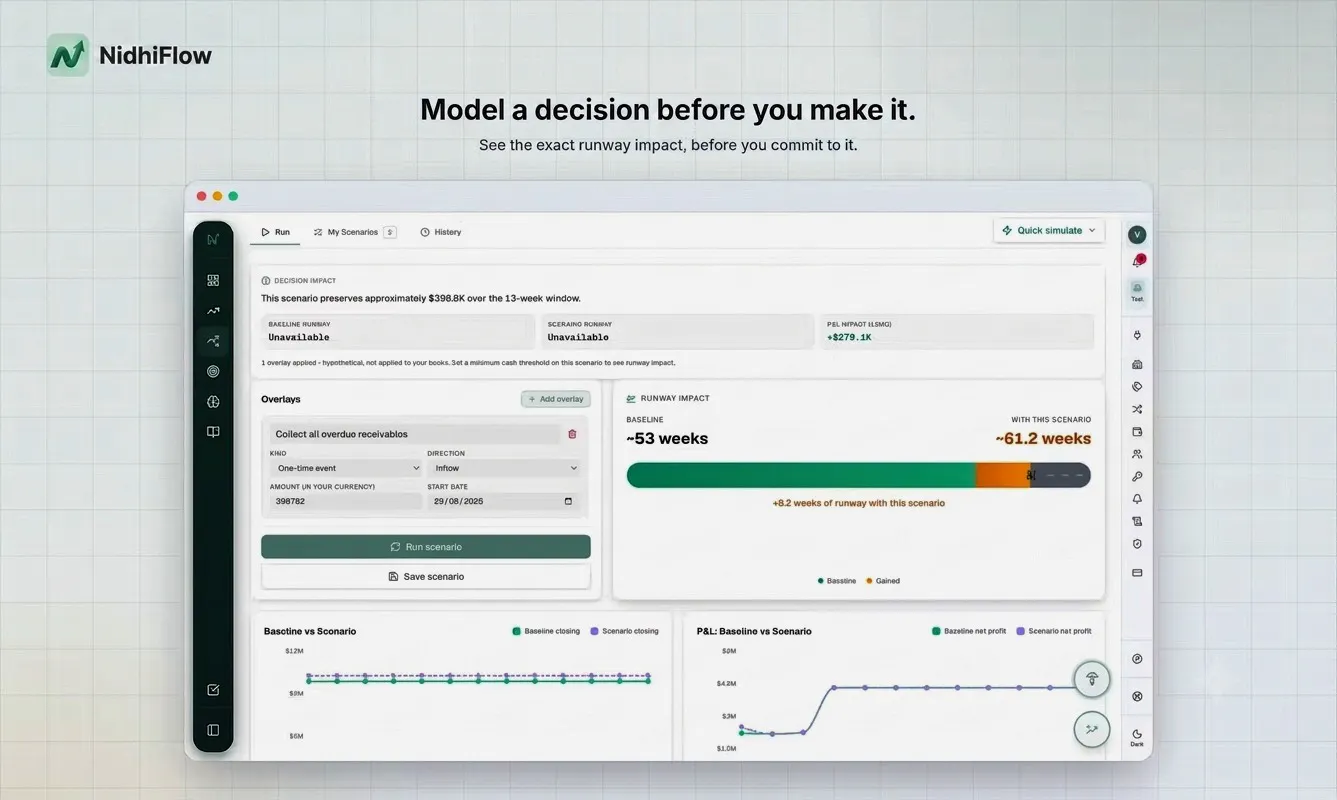Click the P&L impact +$279.1K value
The height and width of the screenshot is (800, 1337).
849,338
